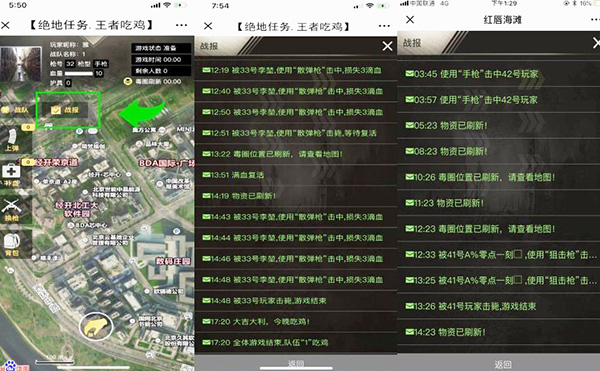
Task: Open three-dot menu on middle screen
Action: pyautogui.click(x=384, y=26)
